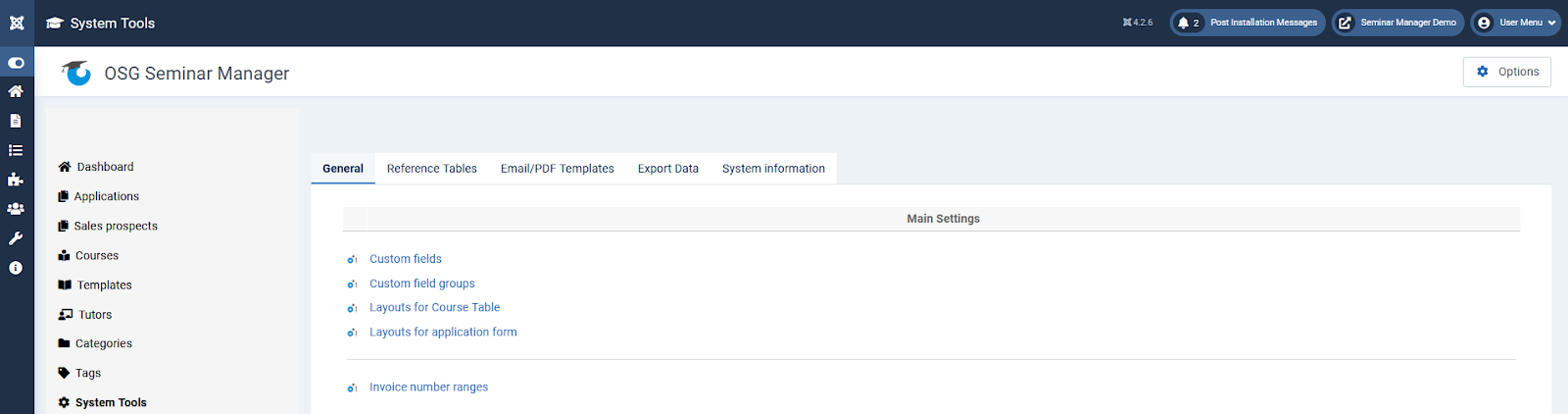Switch to the Email/PDF Templates tab
Image resolution: width=1568 pixels, height=414 pixels.
(558, 168)
